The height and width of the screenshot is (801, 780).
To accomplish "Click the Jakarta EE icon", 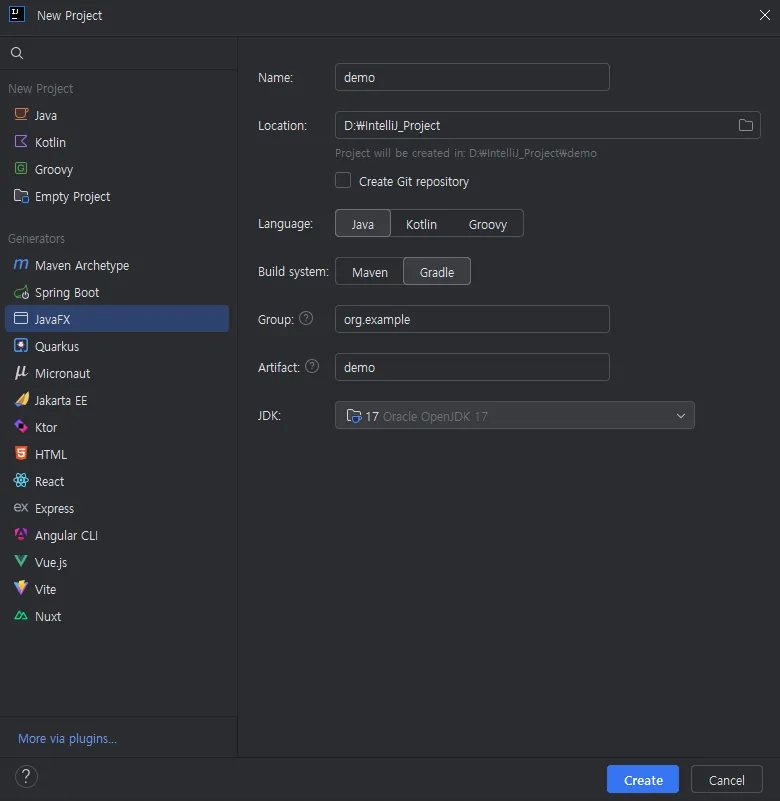I will pyautogui.click(x=21, y=399).
